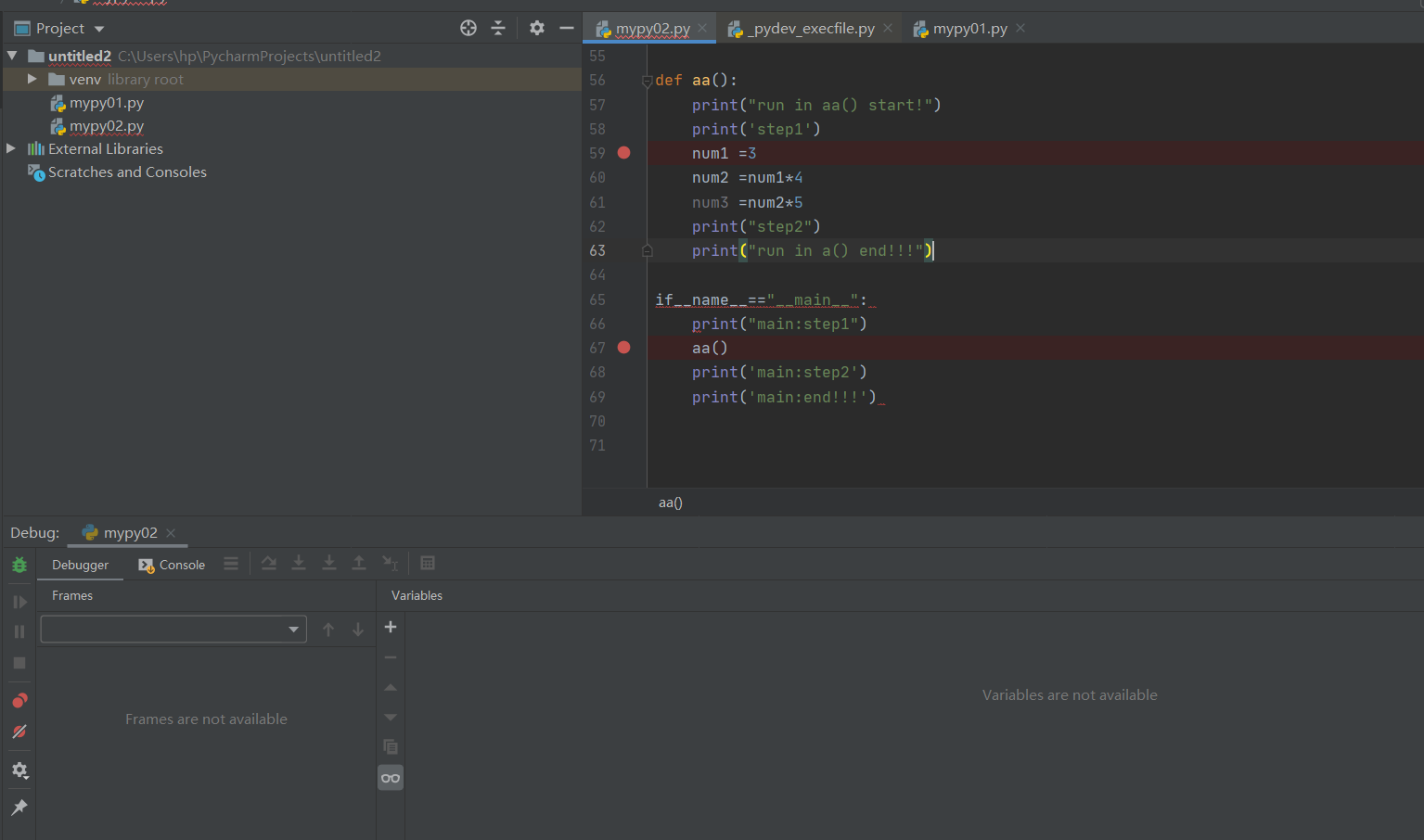Image resolution: width=1424 pixels, height=840 pixels.
Task: Toggle Mute Breakpoints icon
Action: pos(19,732)
